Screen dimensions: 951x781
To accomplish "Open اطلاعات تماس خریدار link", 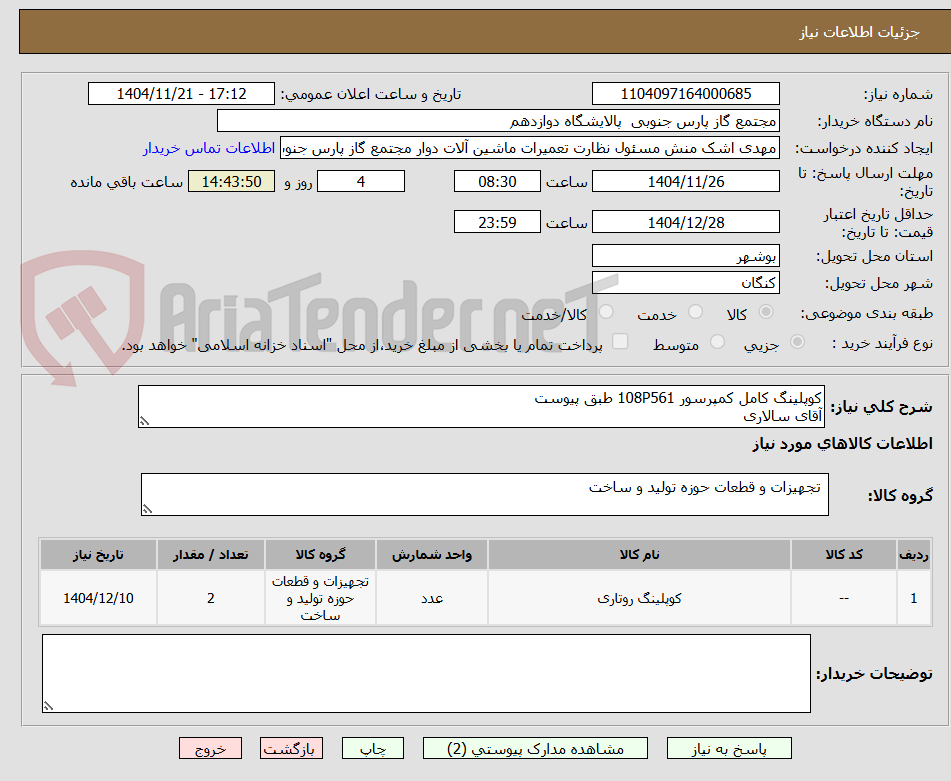I will [x=209, y=149].
